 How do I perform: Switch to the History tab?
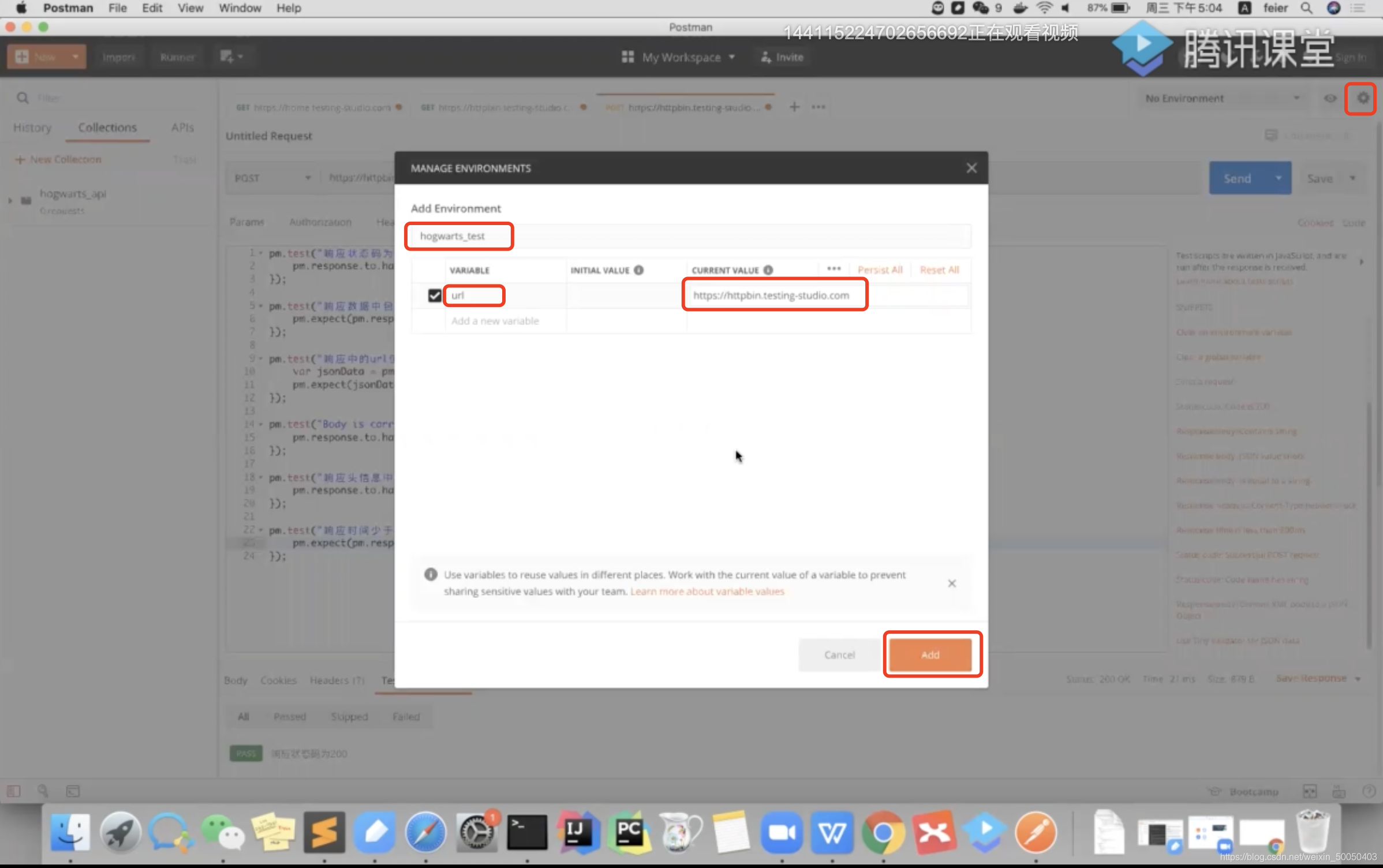pos(32,128)
